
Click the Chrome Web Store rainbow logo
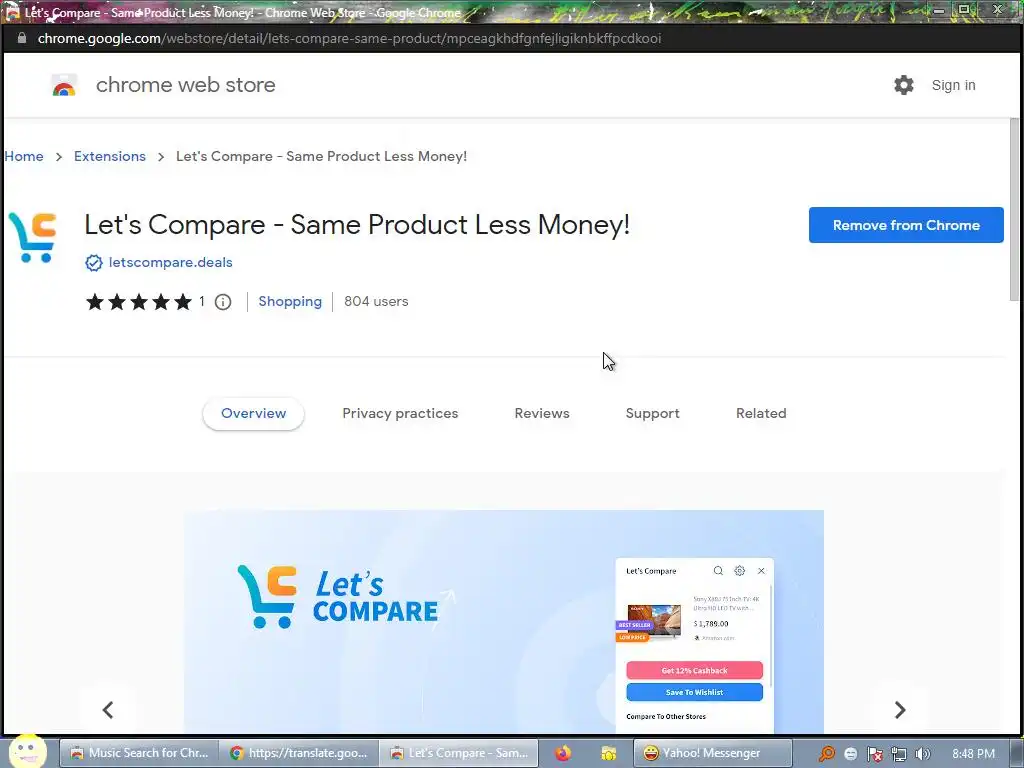[x=64, y=86]
